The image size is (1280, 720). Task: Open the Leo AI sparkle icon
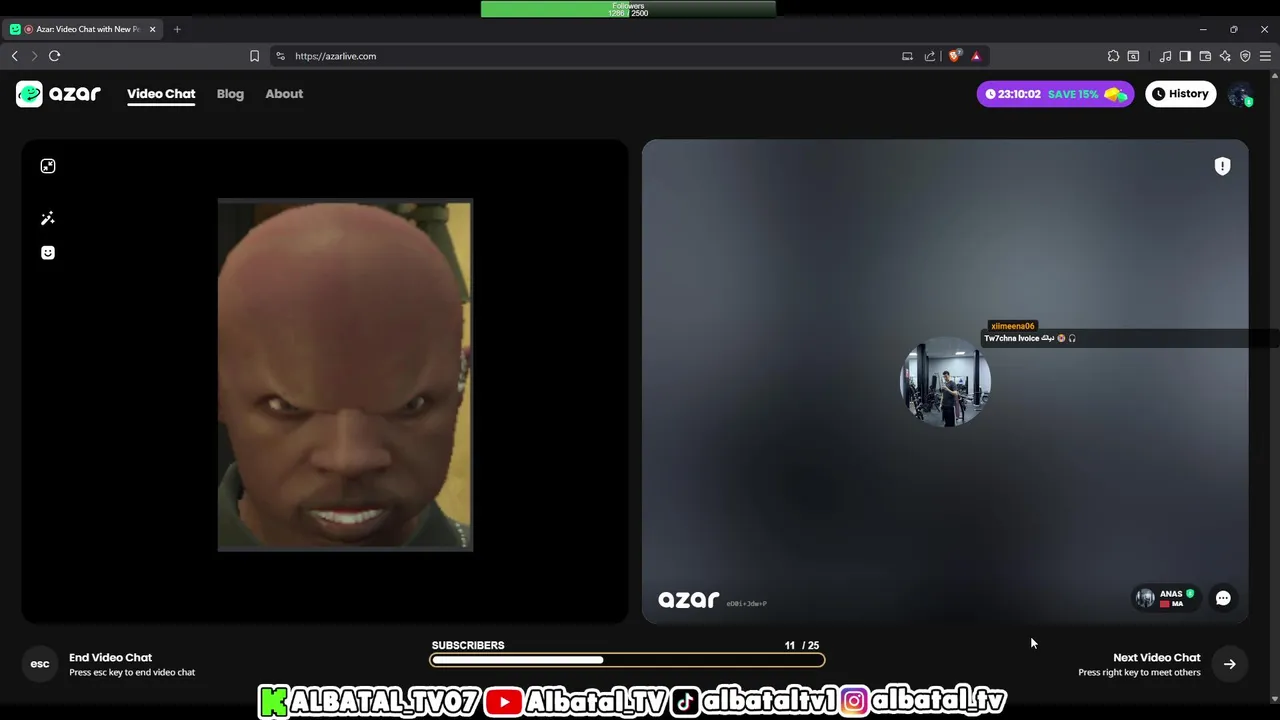1225,56
